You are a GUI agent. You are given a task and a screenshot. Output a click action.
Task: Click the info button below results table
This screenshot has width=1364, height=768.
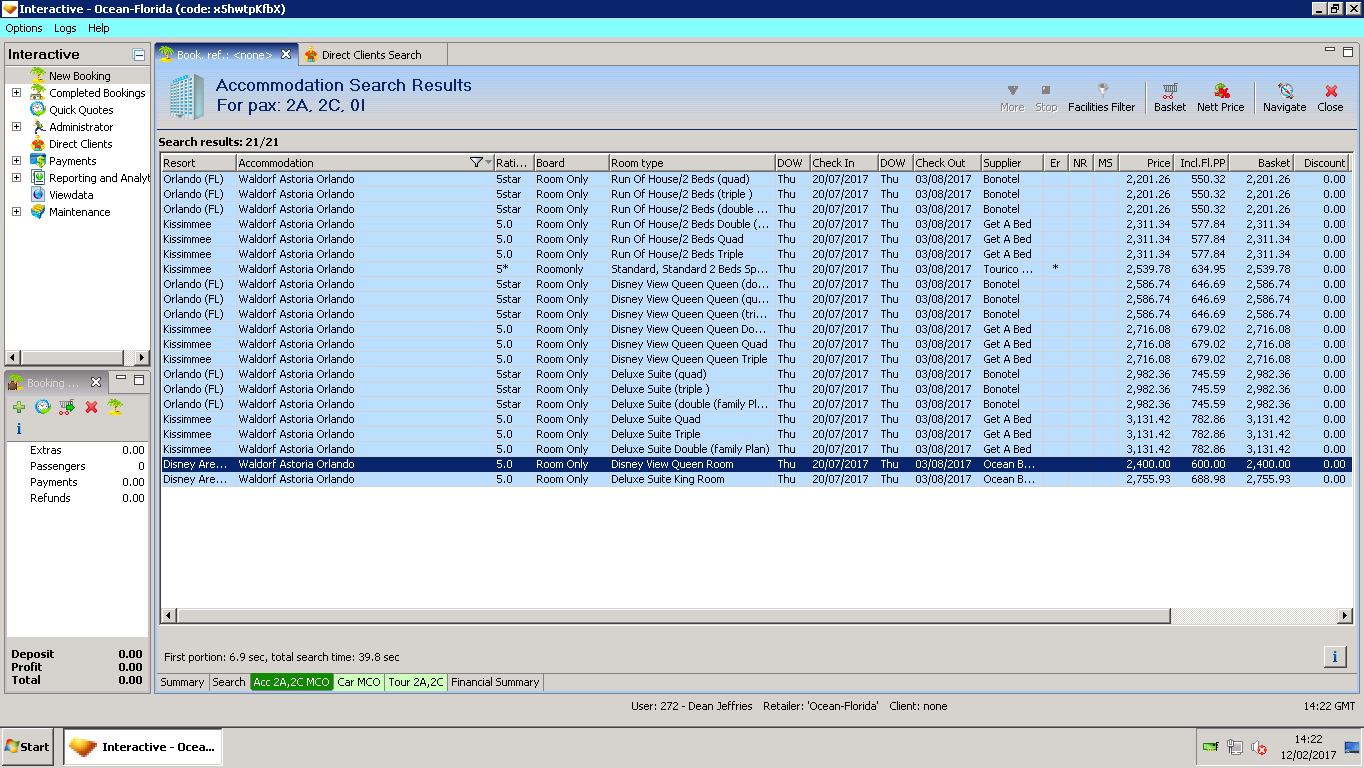[x=1334, y=657]
